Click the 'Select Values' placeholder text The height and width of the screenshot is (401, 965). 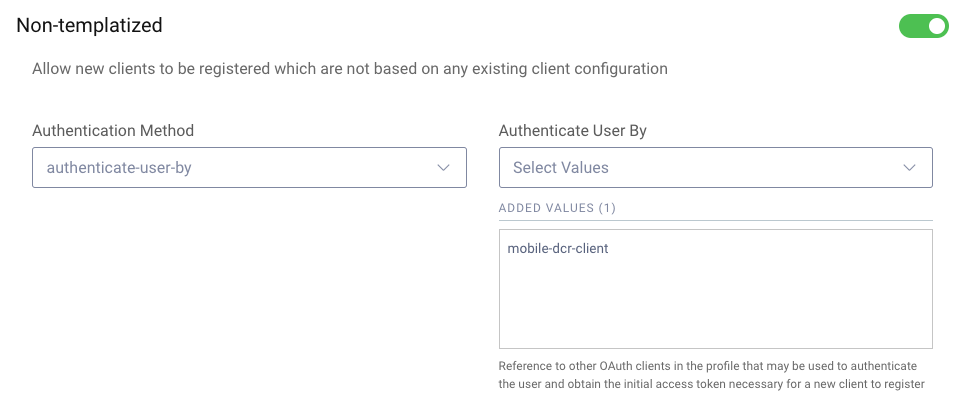(560, 168)
